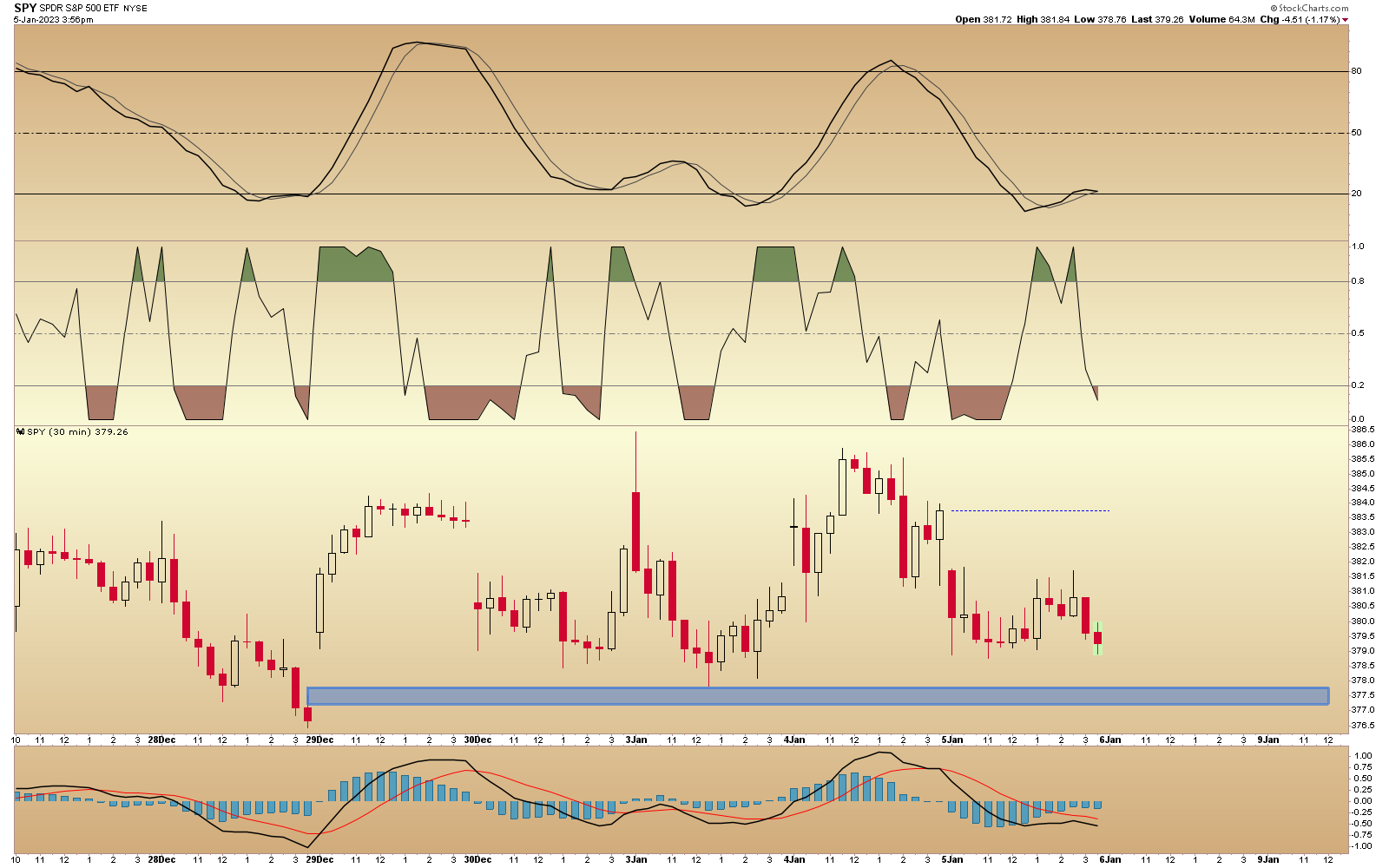
Task: Click the NYSE exchange label
Action: 135,9
